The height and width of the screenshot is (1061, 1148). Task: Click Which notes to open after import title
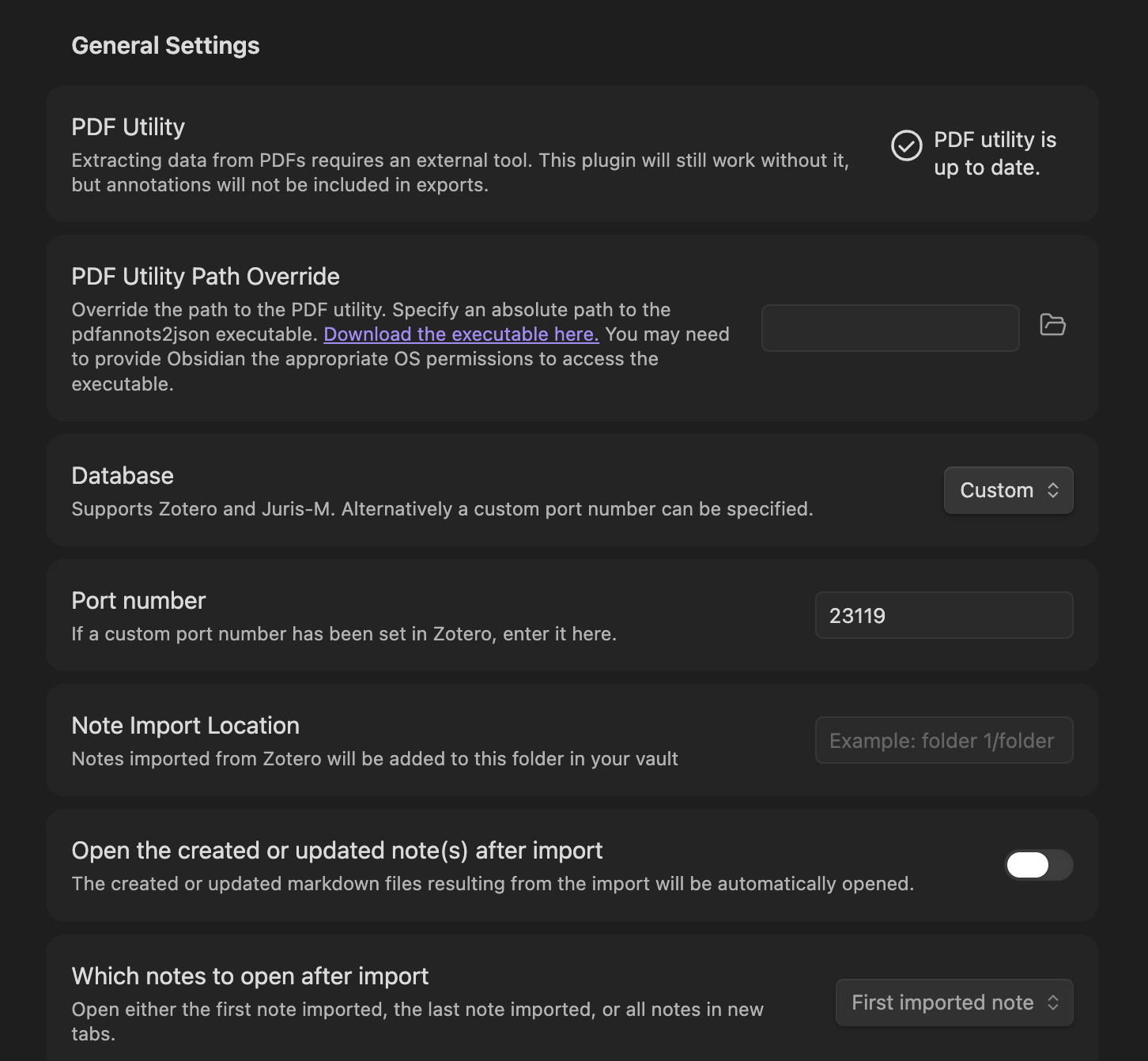tap(250, 976)
